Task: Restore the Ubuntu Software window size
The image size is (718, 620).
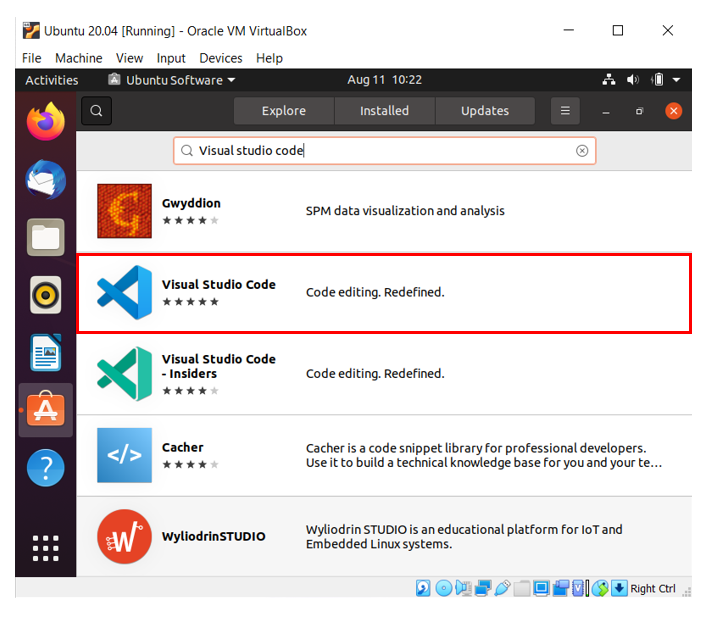Action: click(639, 111)
